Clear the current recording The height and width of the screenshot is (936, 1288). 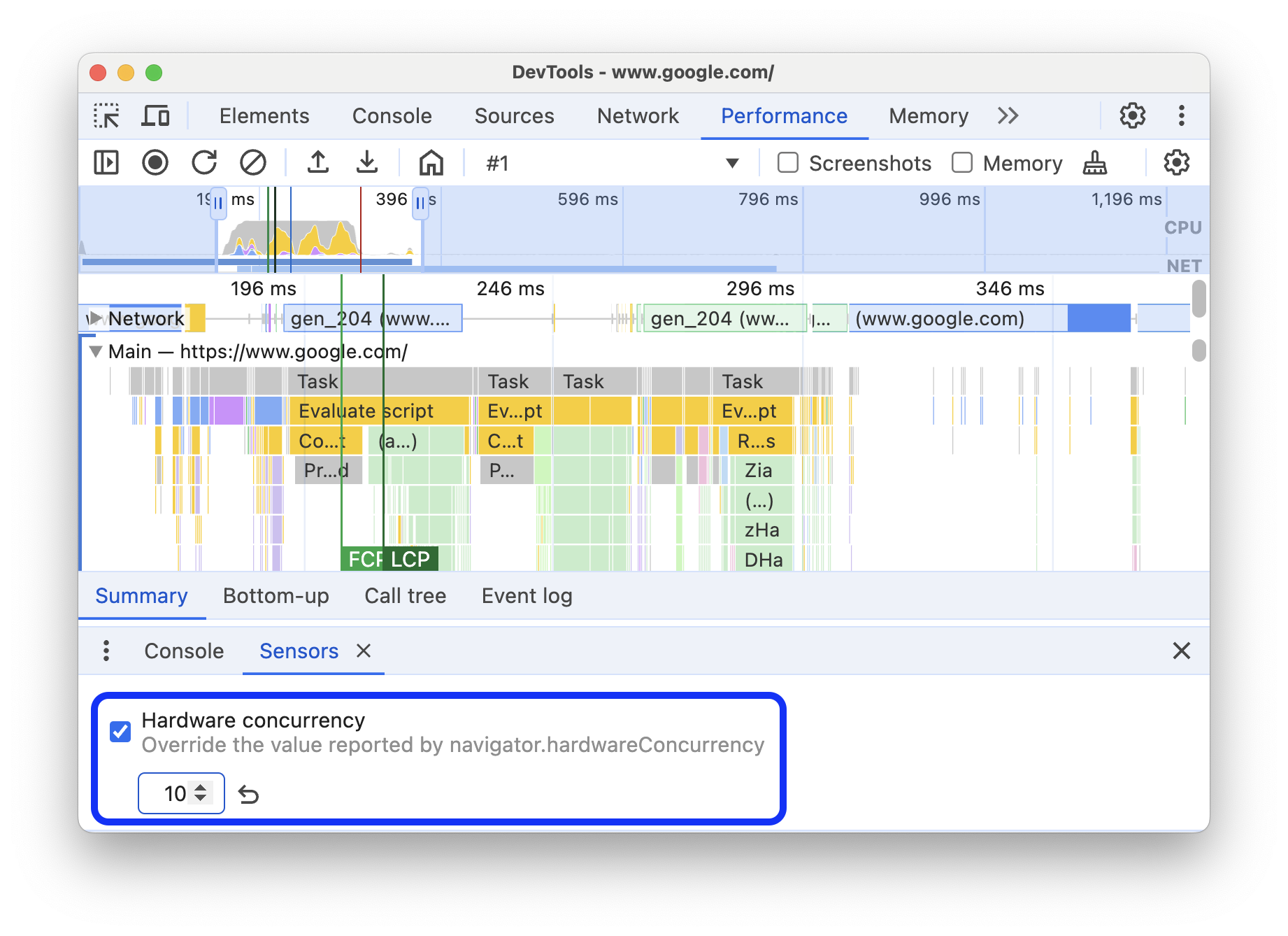253,162
